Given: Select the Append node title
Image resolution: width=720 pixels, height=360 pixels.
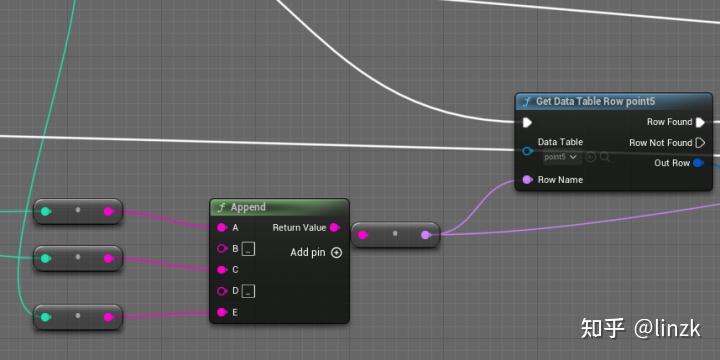Looking at the screenshot, I should coord(248,207).
